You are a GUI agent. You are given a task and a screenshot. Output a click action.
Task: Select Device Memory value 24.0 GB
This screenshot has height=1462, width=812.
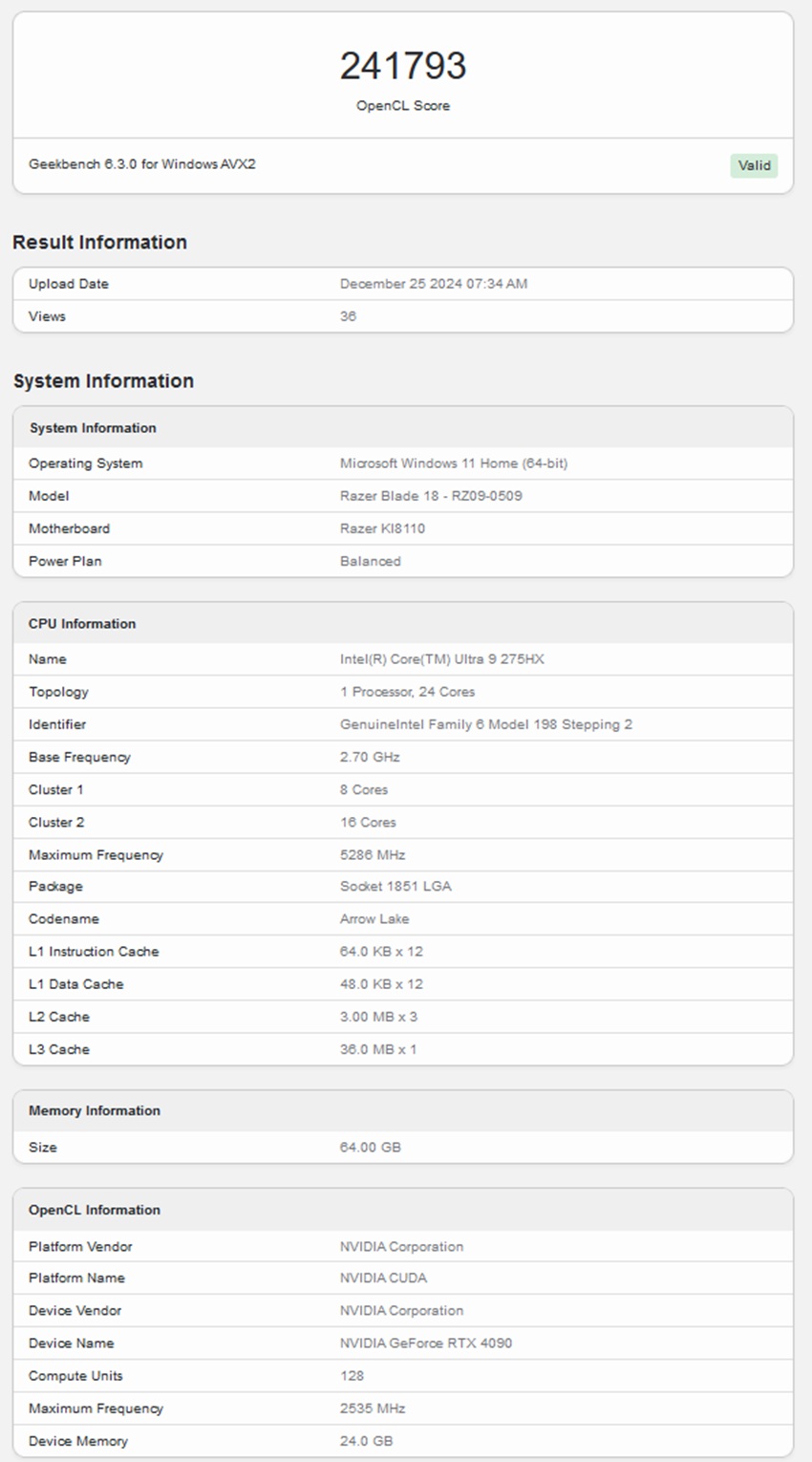click(366, 1441)
